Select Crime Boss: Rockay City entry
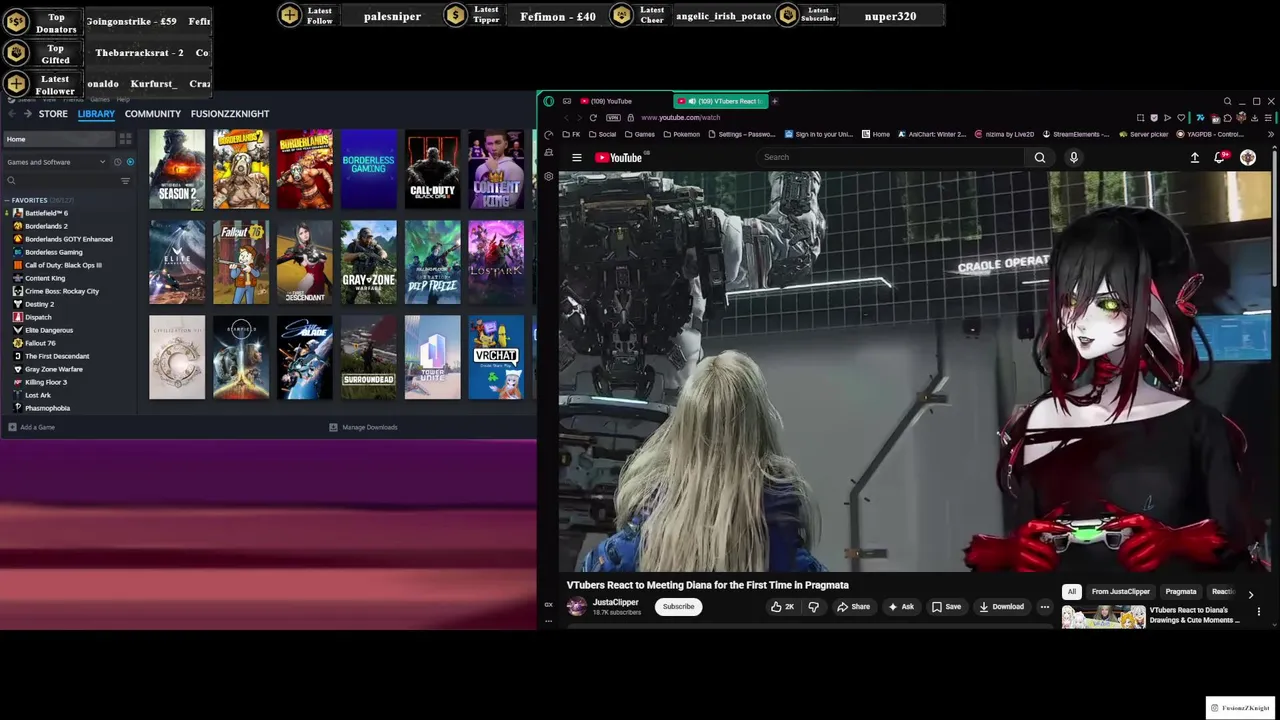Viewport: 1280px width, 720px height. click(x=56, y=291)
